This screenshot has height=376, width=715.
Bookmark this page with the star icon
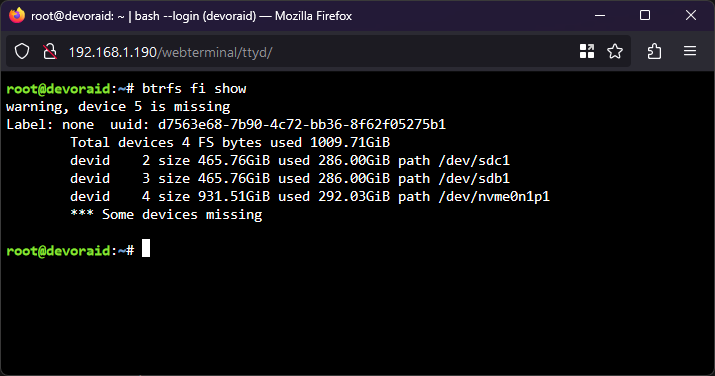tap(615, 52)
